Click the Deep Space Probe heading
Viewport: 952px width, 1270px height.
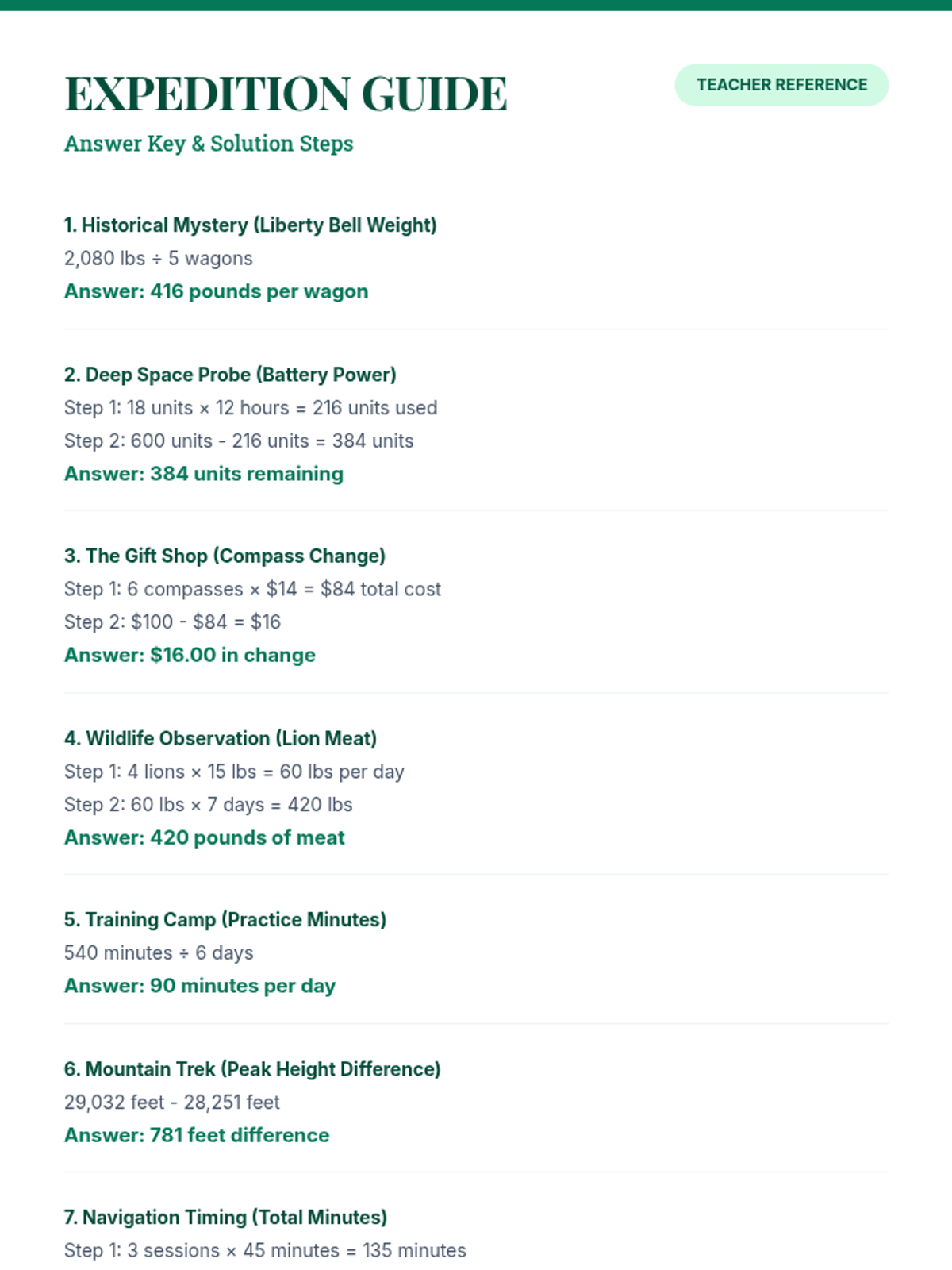click(x=230, y=375)
